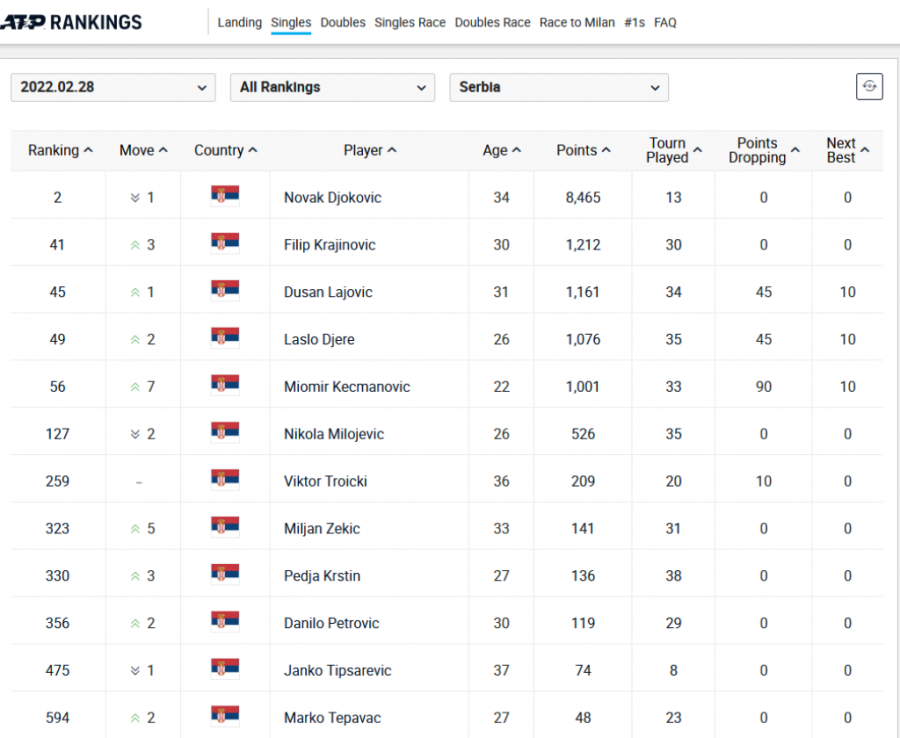900x738 pixels.
Task: Click the ATP Rankings logo
Action: click(71, 22)
